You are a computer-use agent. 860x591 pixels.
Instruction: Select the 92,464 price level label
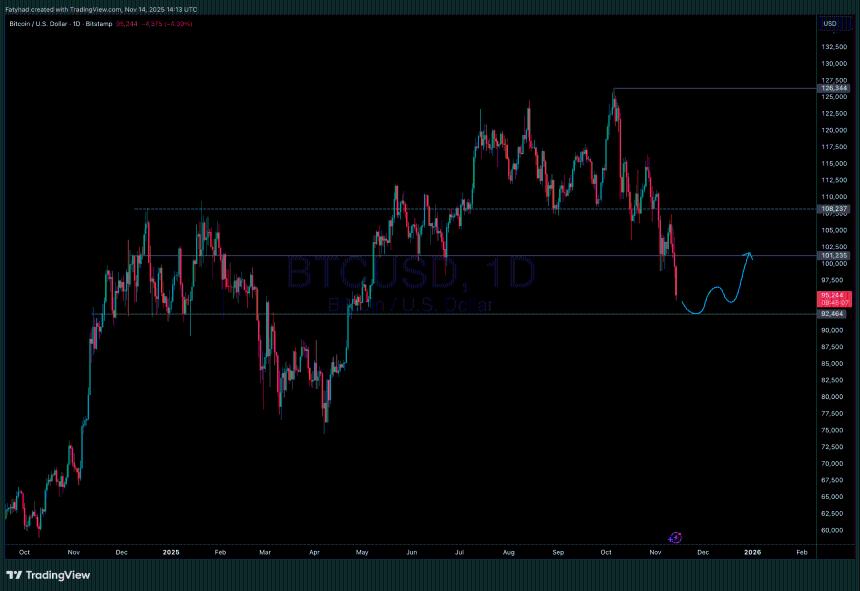832,314
